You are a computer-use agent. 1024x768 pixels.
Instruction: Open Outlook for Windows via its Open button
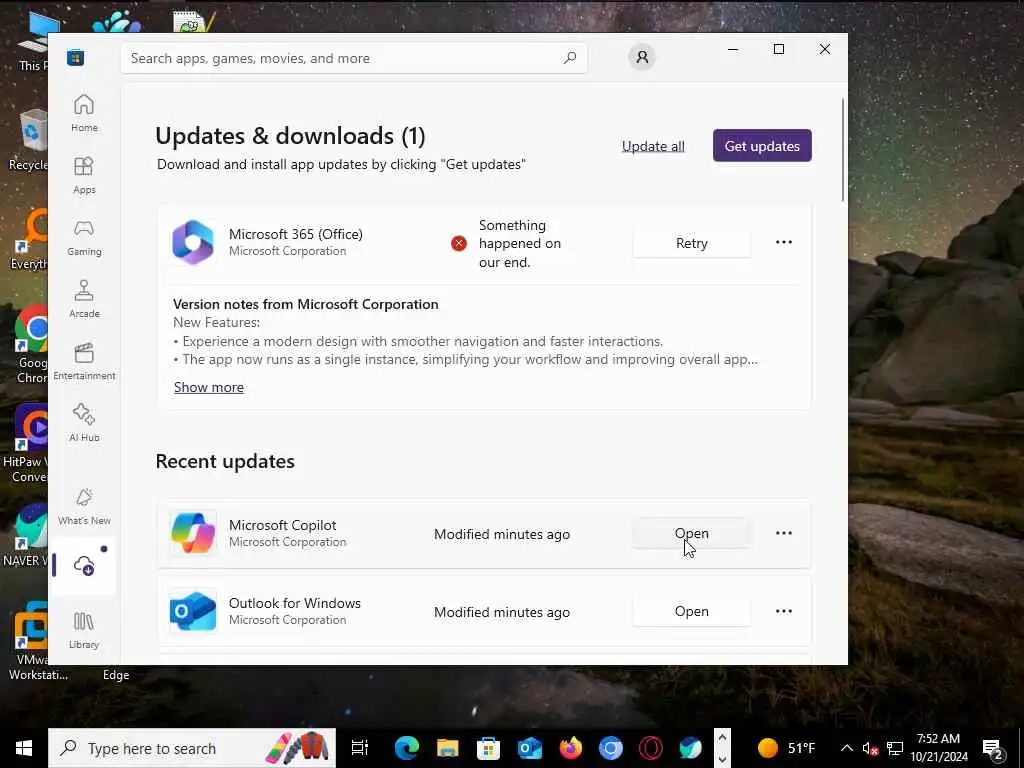[x=692, y=611]
